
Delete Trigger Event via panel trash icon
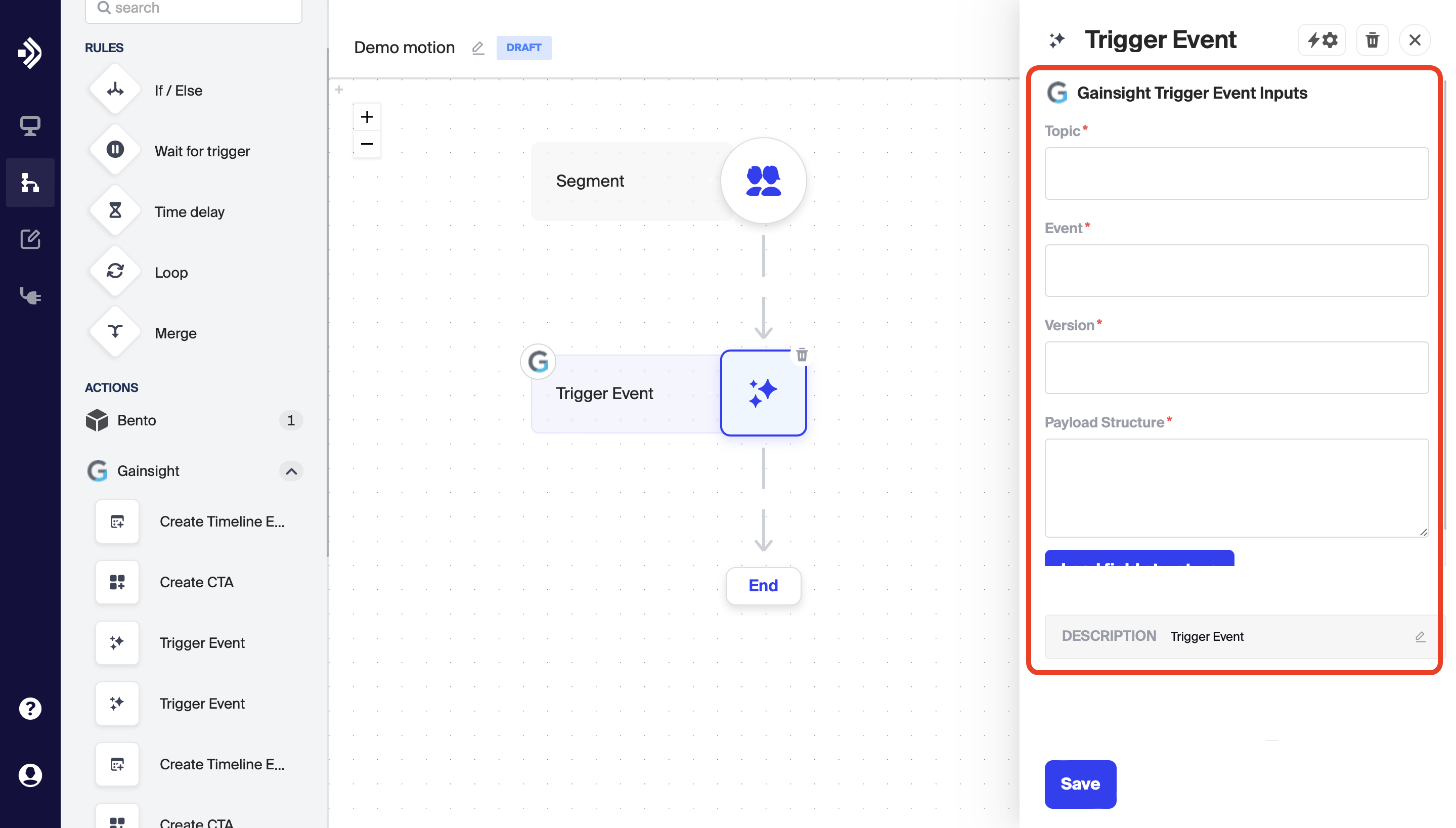[x=1372, y=40]
